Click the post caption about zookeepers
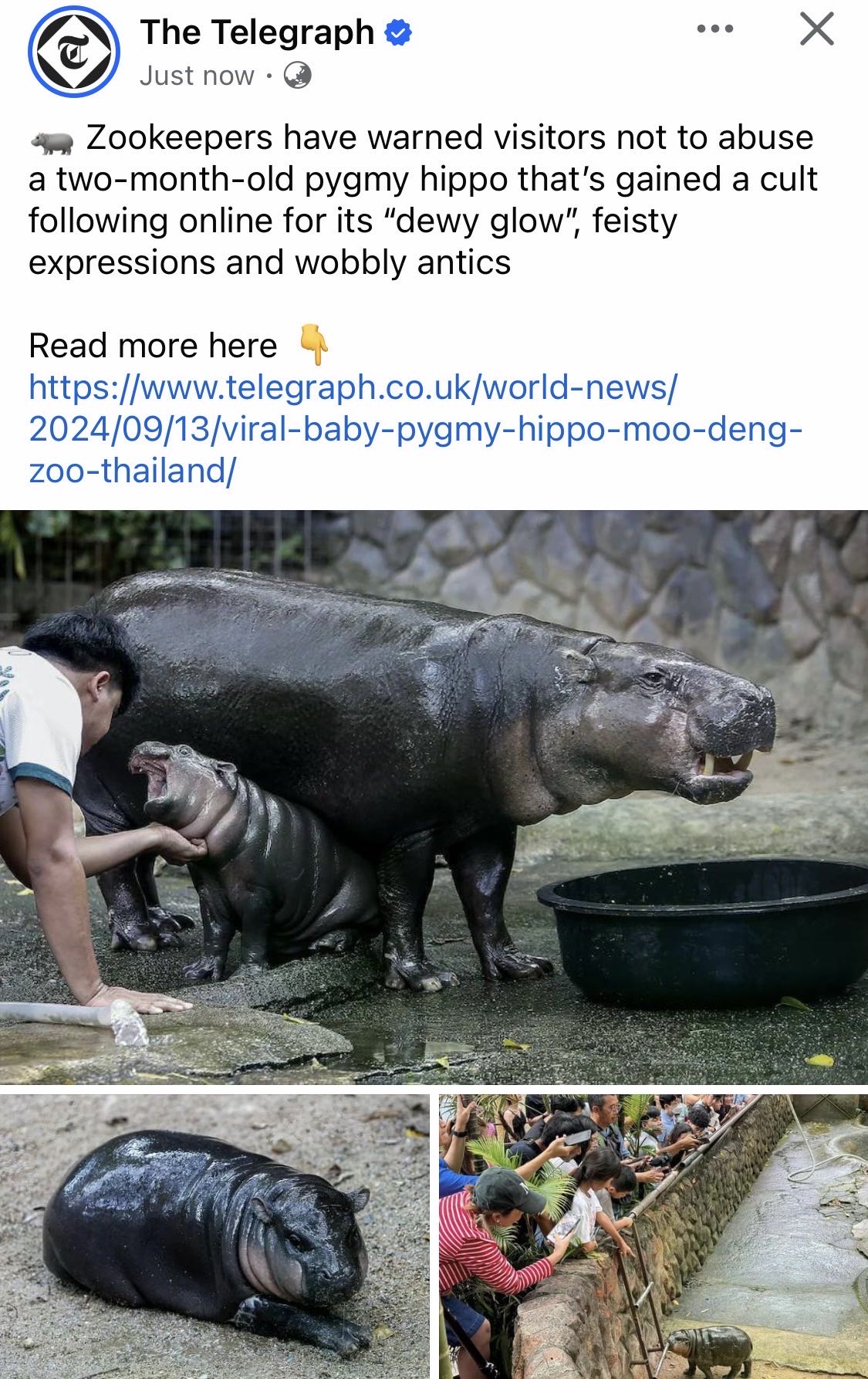Viewport: 868px width, 1379px height. coord(423,200)
